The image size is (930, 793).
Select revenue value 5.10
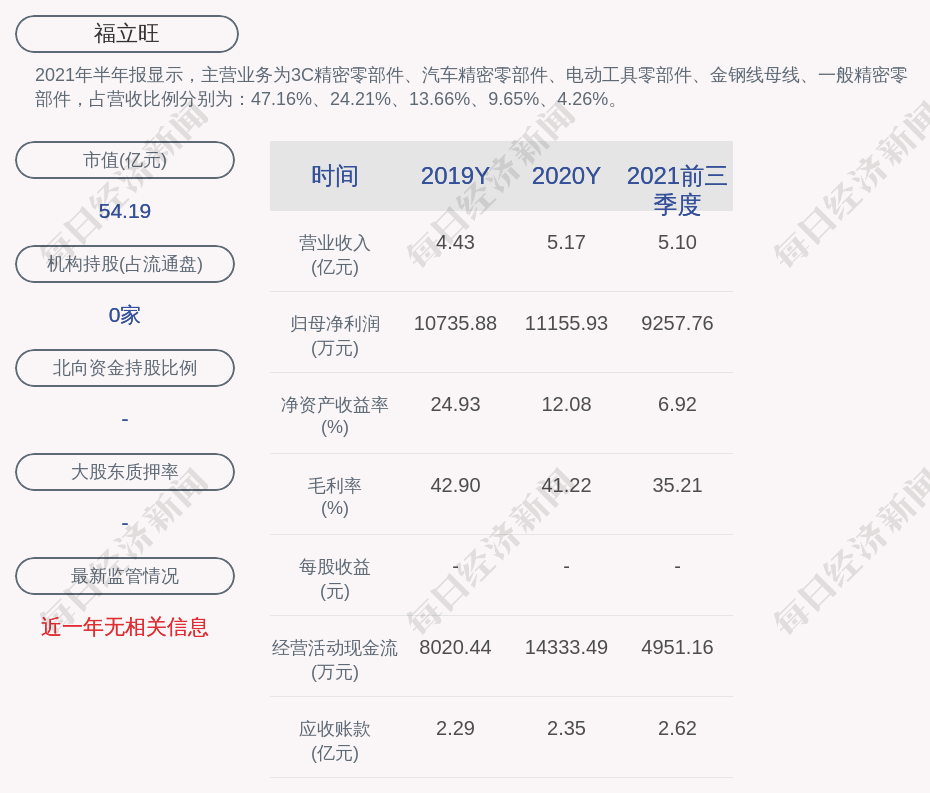point(677,242)
